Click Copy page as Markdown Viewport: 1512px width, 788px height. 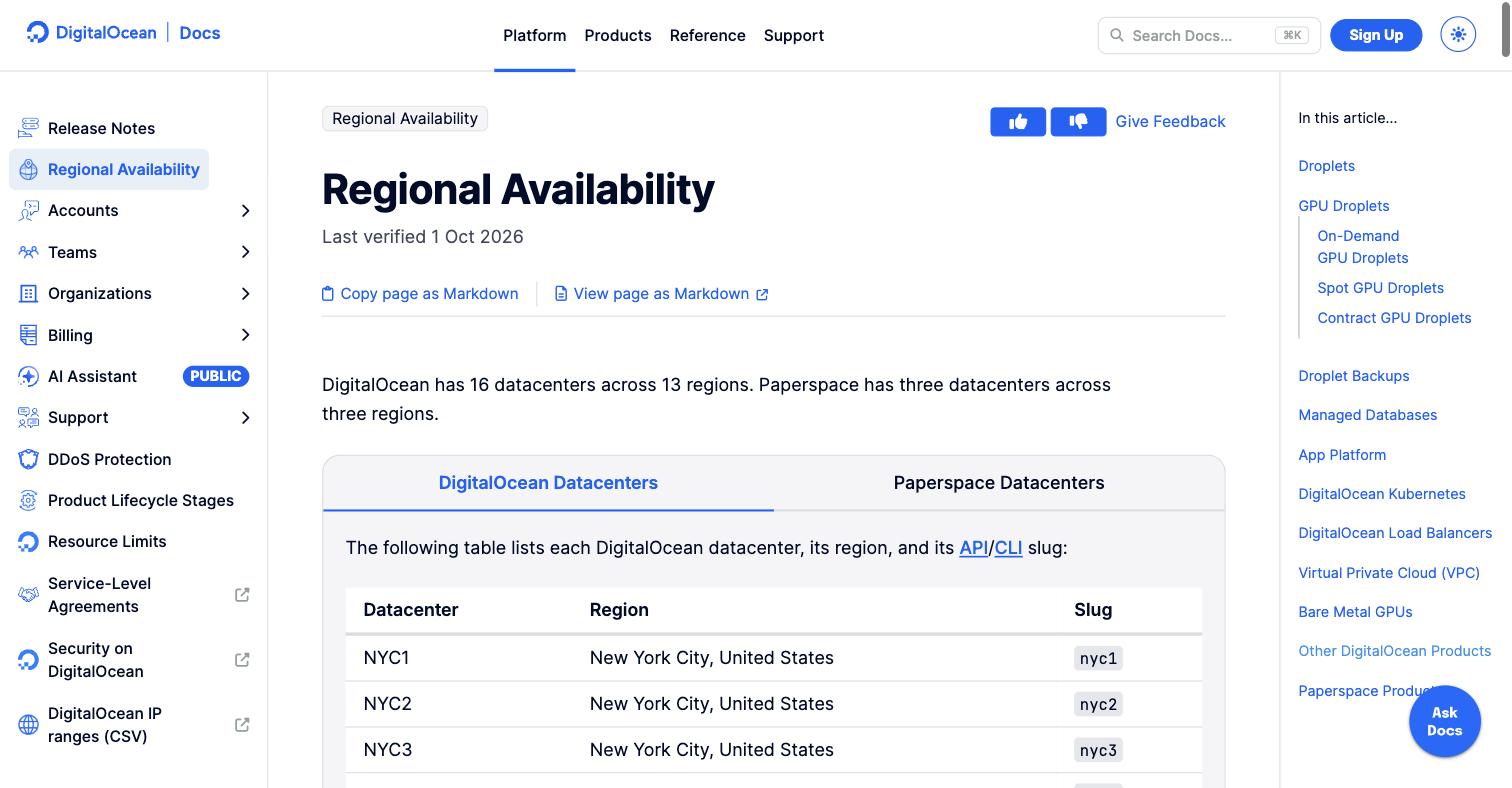(420, 294)
